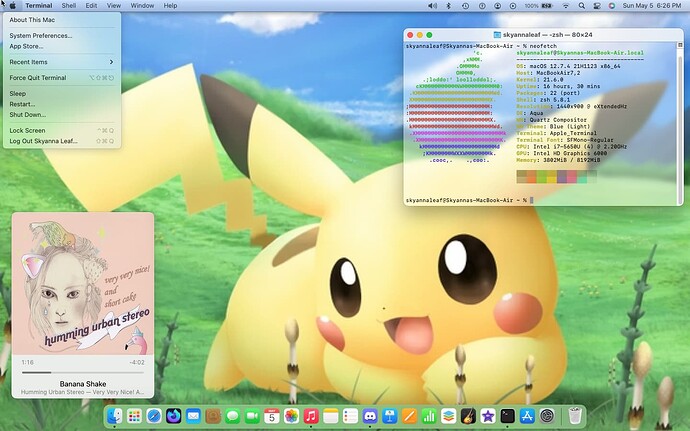Image resolution: width=690 pixels, height=431 pixels.
Task: Click the Terminal title bar proxy icon
Action: click(x=497, y=35)
